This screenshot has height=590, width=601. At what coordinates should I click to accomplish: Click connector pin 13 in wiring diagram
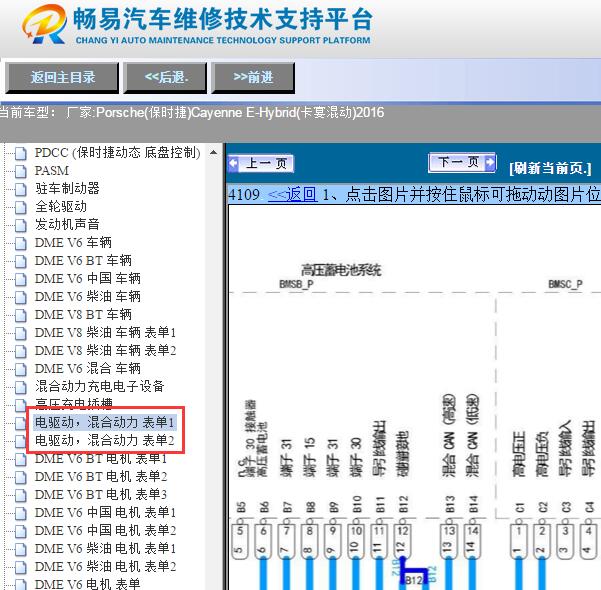(x=449, y=541)
